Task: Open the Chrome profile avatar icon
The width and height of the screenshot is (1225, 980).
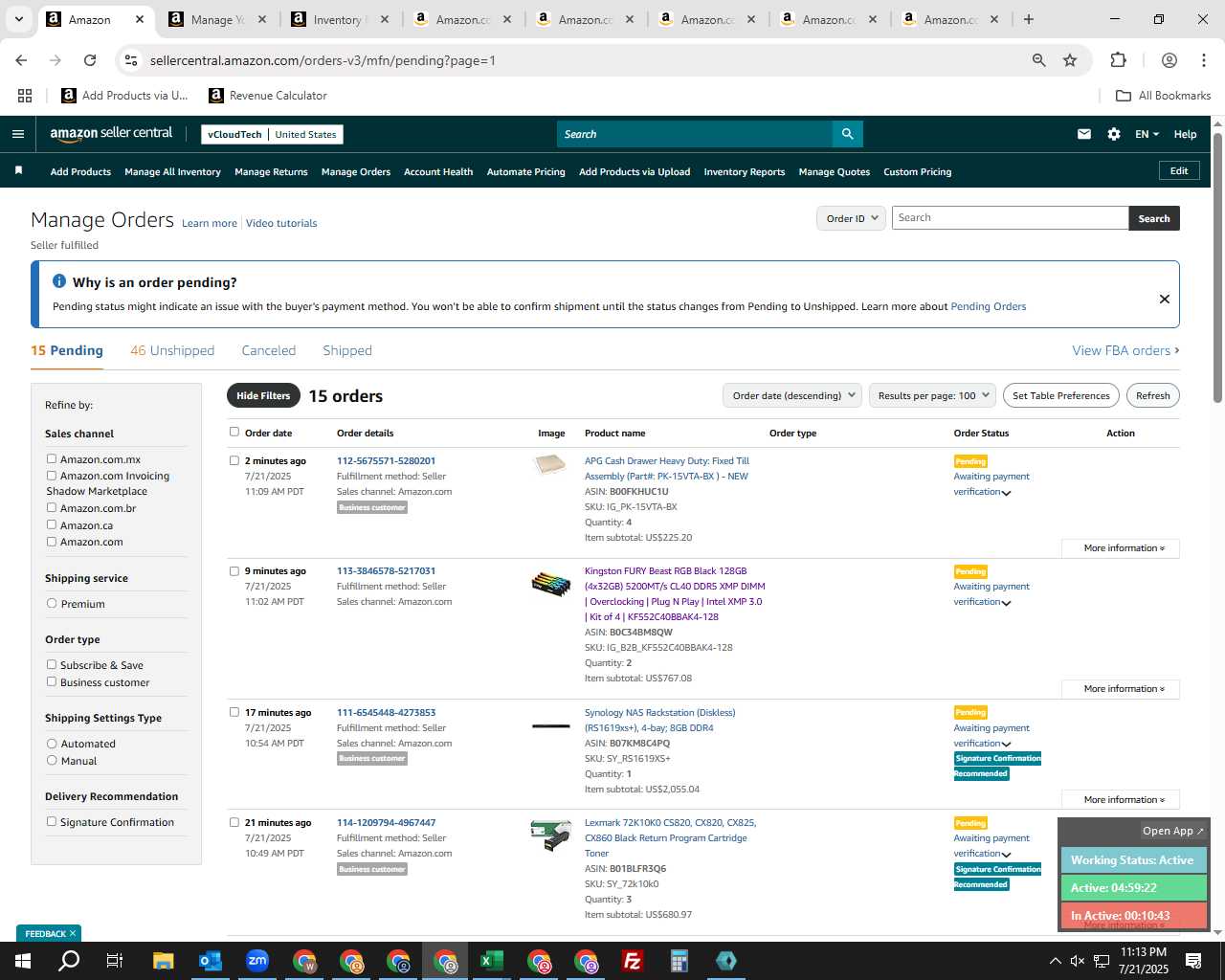Action: 1169,60
